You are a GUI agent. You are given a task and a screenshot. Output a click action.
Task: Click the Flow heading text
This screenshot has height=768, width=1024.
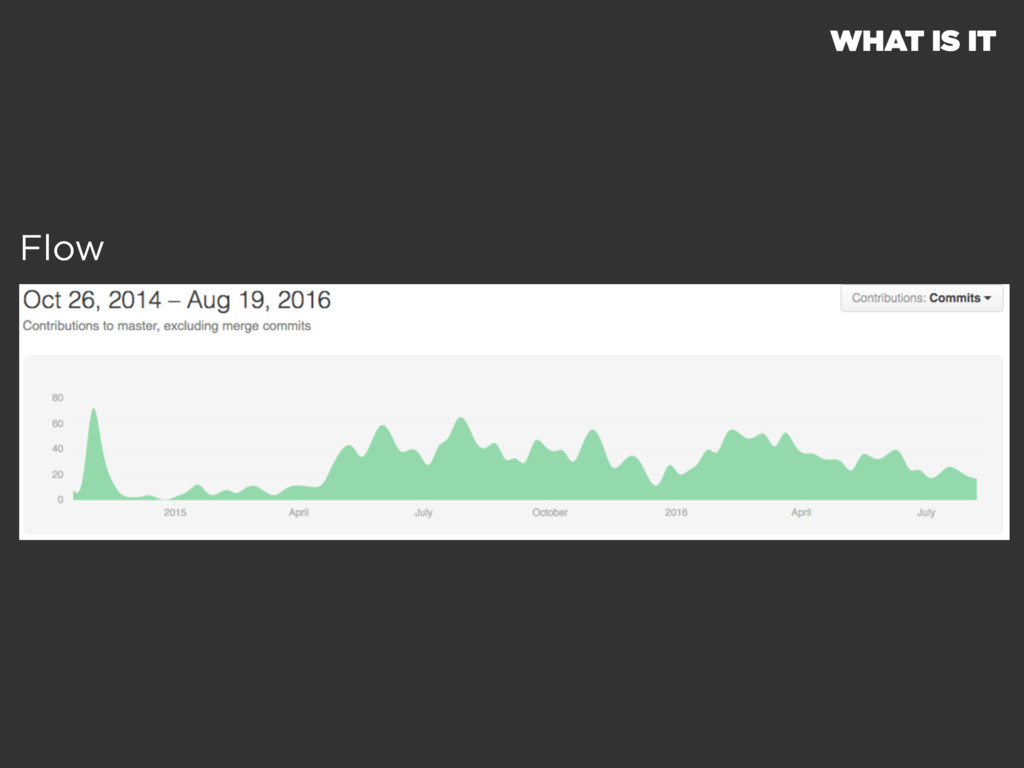pos(62,248)
